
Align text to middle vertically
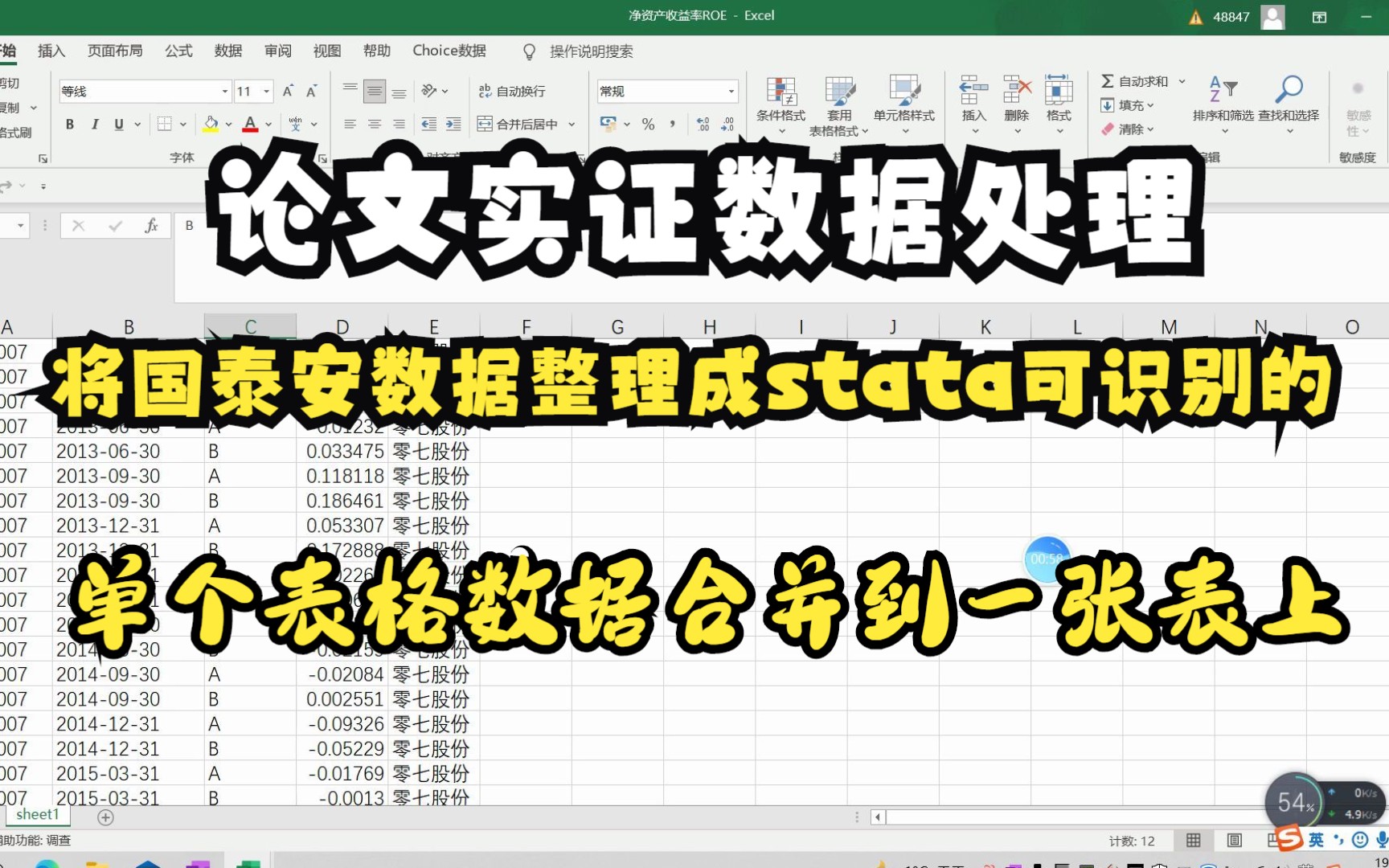coord(374,91)
